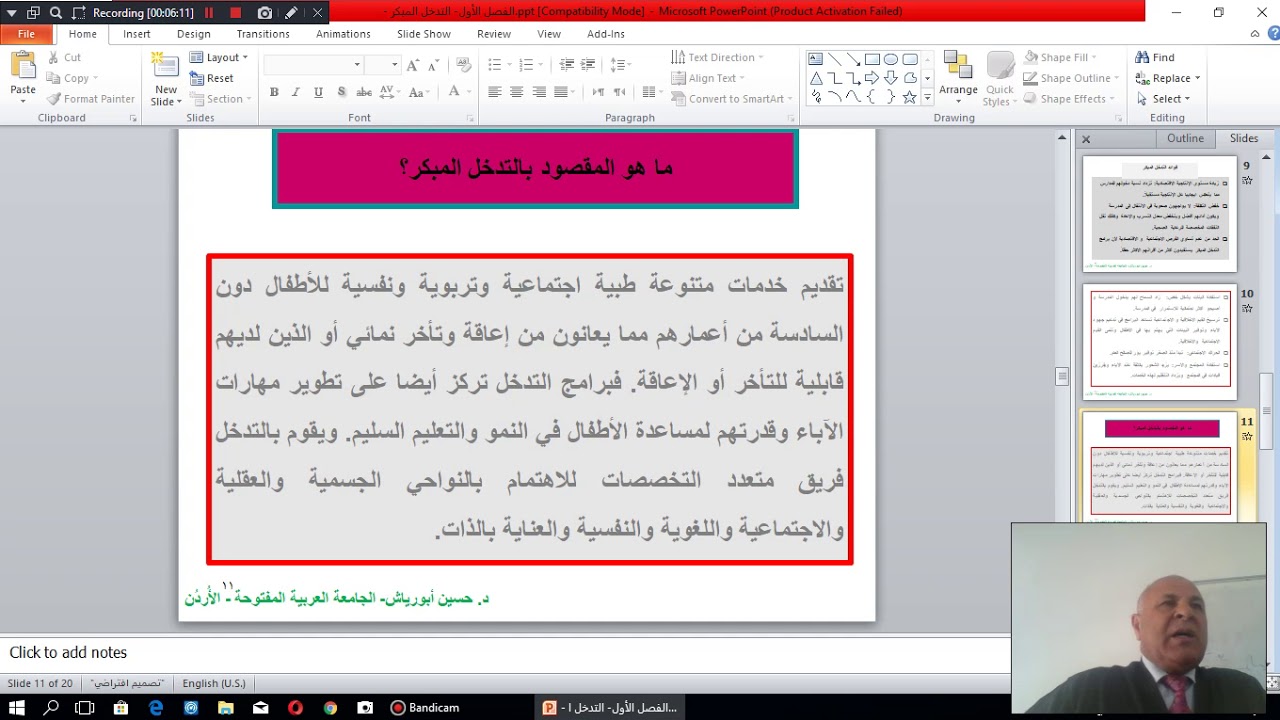
Task: Align text left
Action: pos(494,92)
